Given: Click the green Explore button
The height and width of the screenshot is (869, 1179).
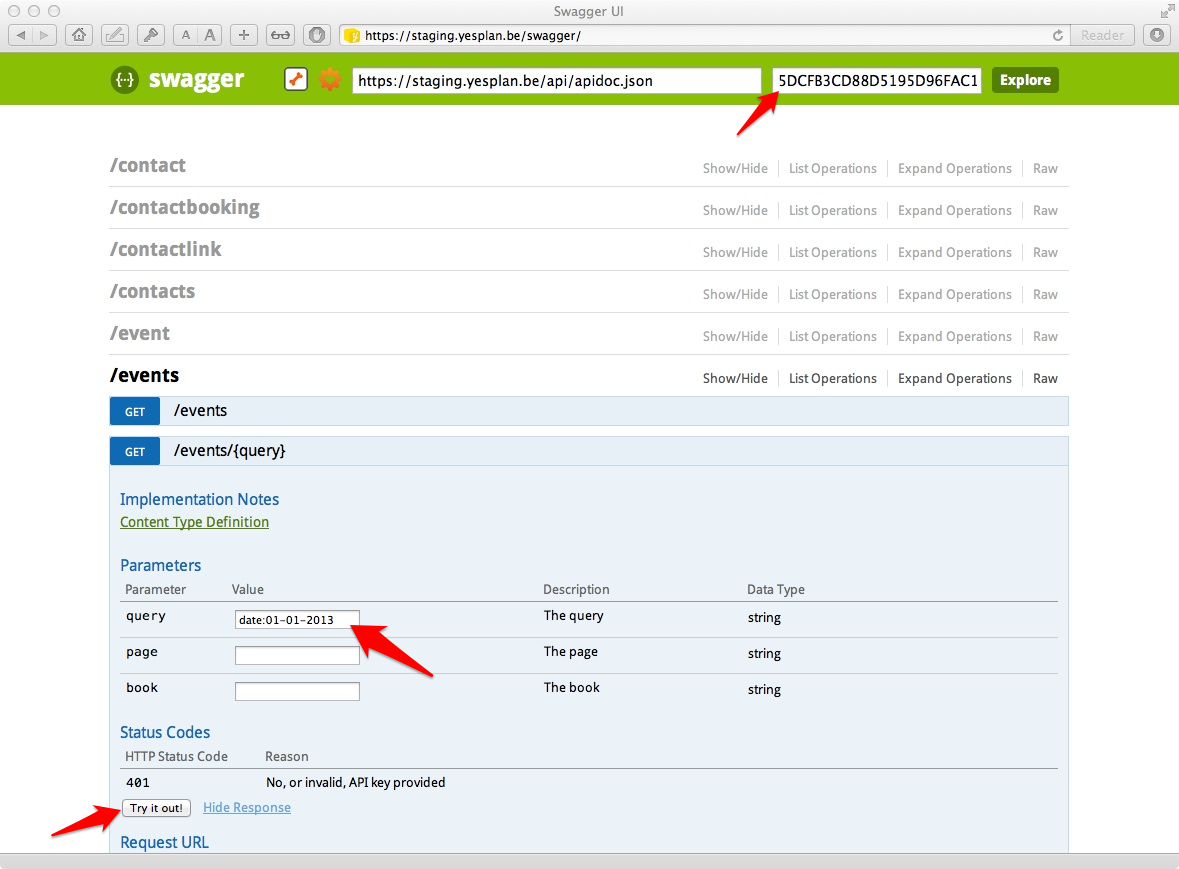Looking at the screenshot, I should click(x=1025, y=80).
